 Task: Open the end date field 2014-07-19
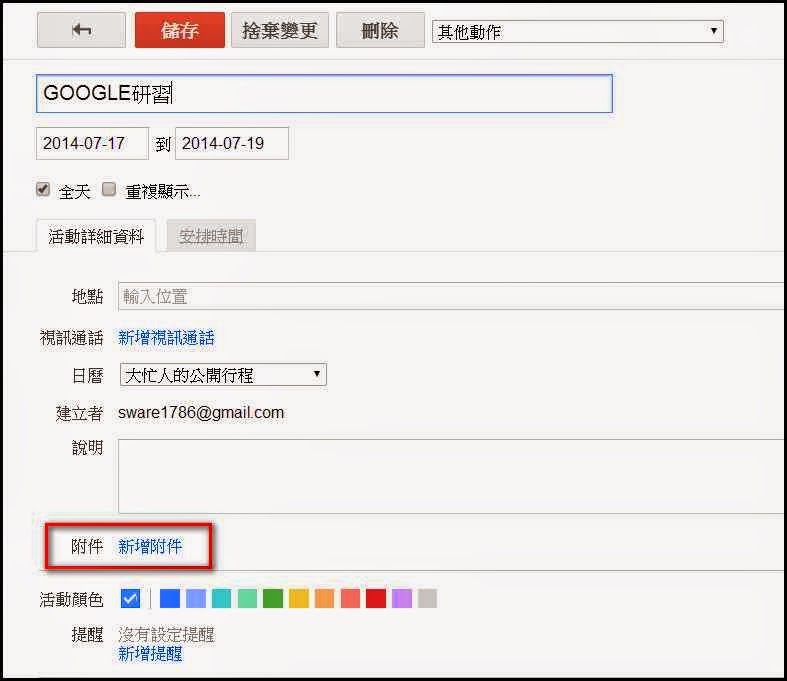[232, 144]
